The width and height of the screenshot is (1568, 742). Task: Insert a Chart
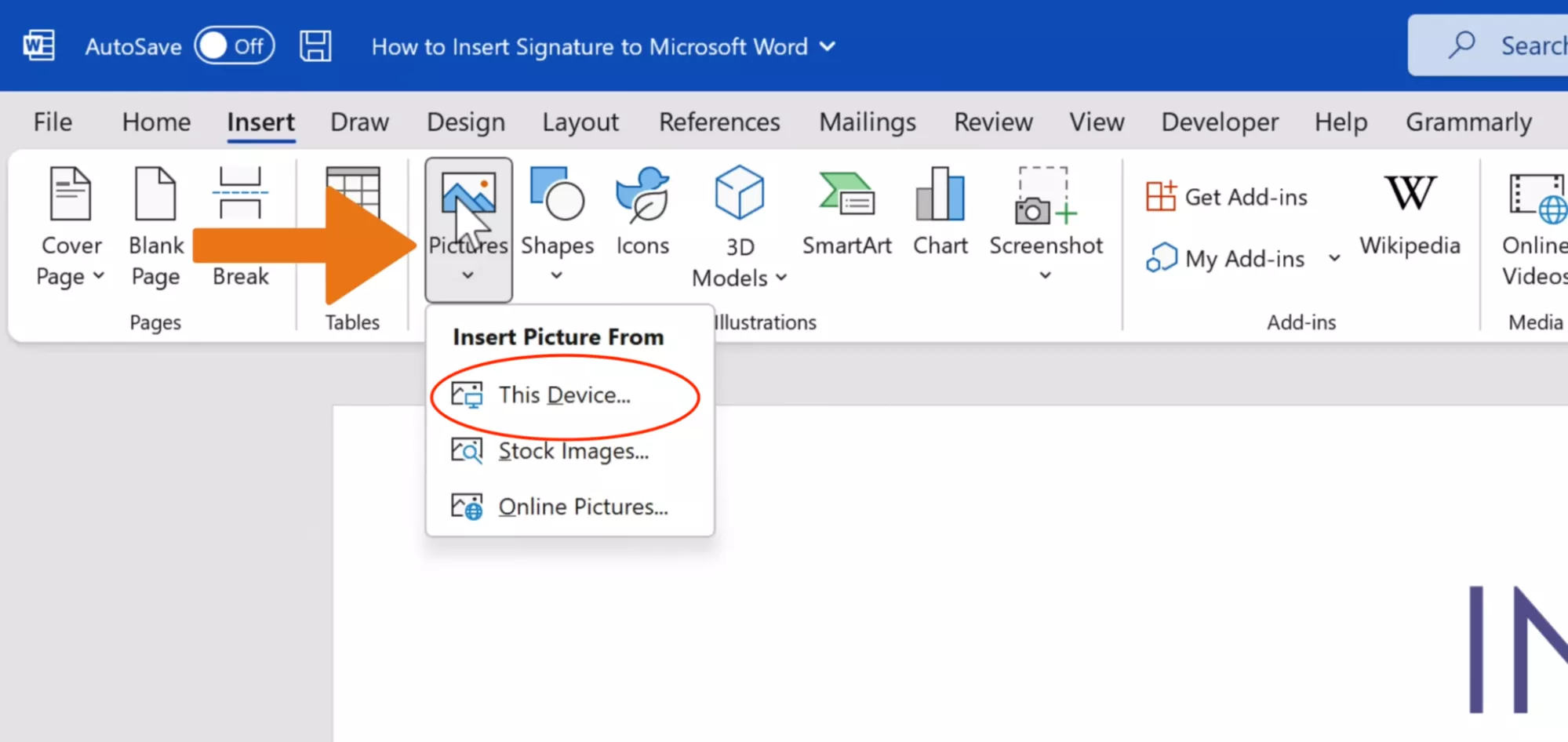click(940, 212)
